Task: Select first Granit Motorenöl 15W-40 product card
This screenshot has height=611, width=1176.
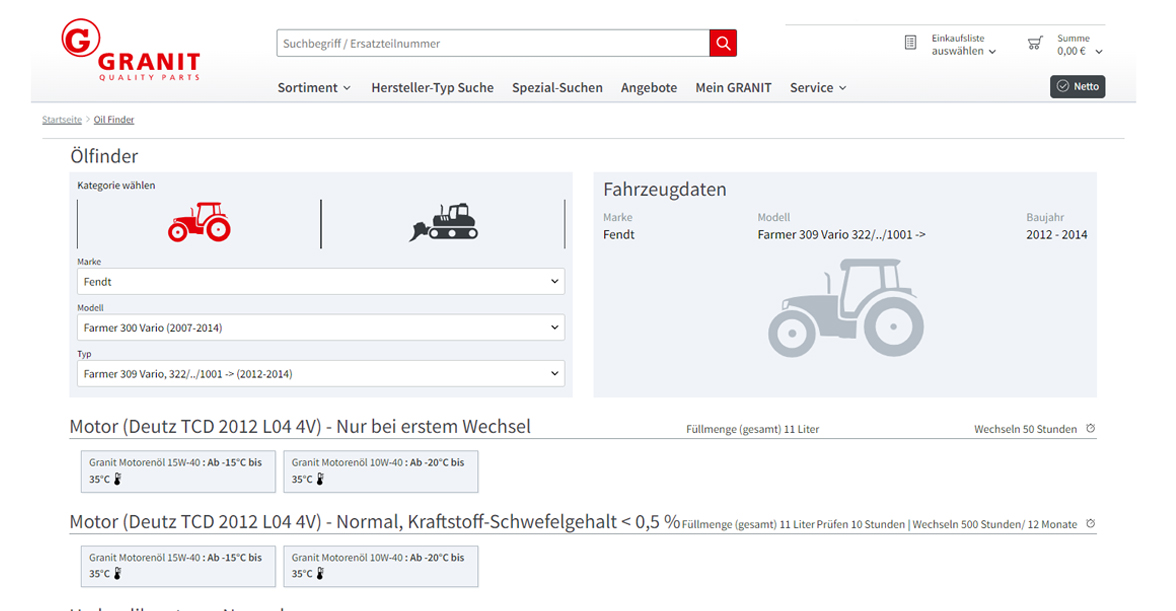Action: pyautogui.click(x=177, y=471)
